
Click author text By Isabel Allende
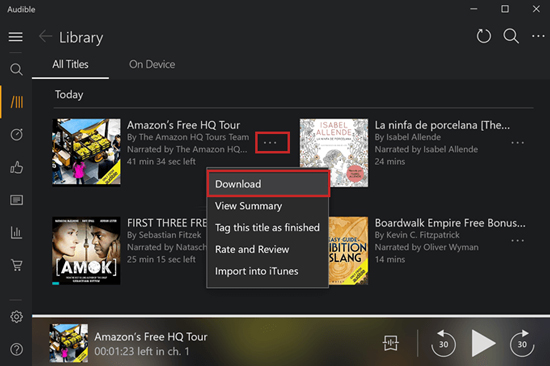408,137
